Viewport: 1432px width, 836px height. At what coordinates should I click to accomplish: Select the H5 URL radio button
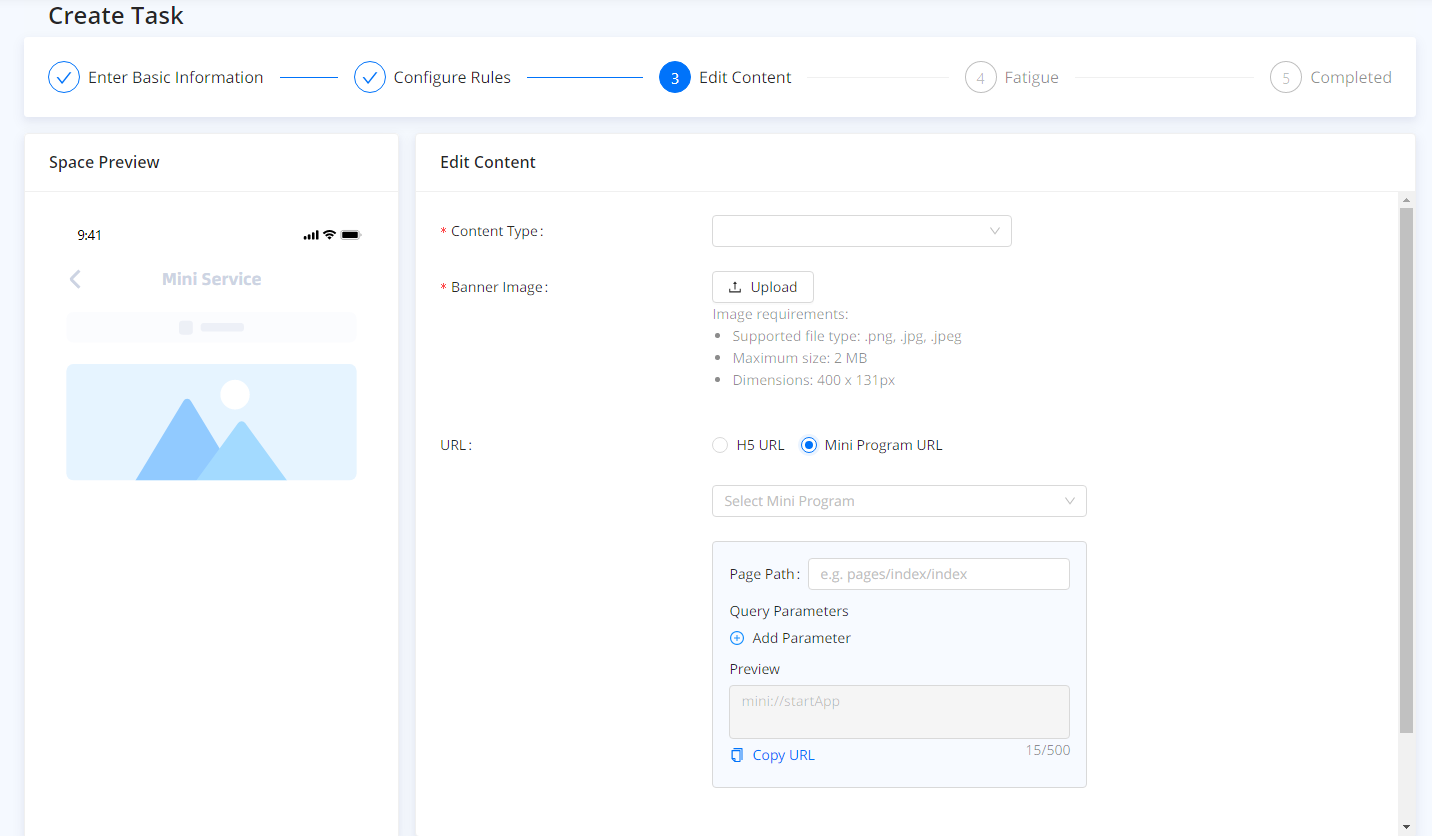(x=720, y=445)
